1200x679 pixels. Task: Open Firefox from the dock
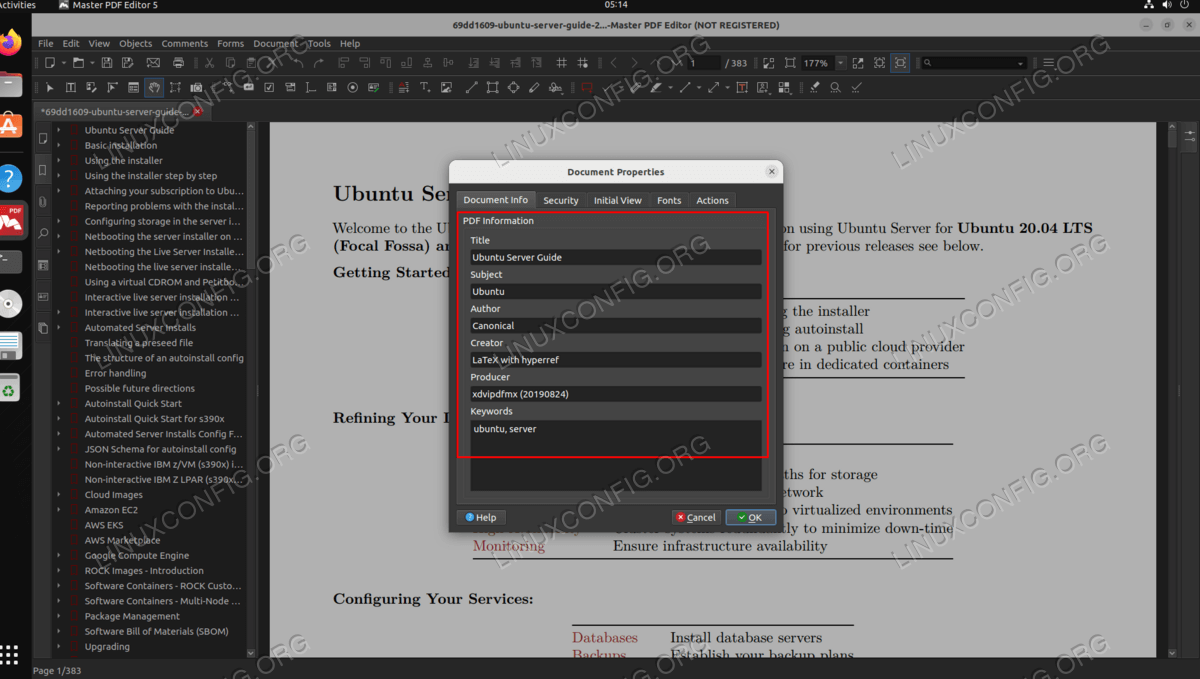10,43
